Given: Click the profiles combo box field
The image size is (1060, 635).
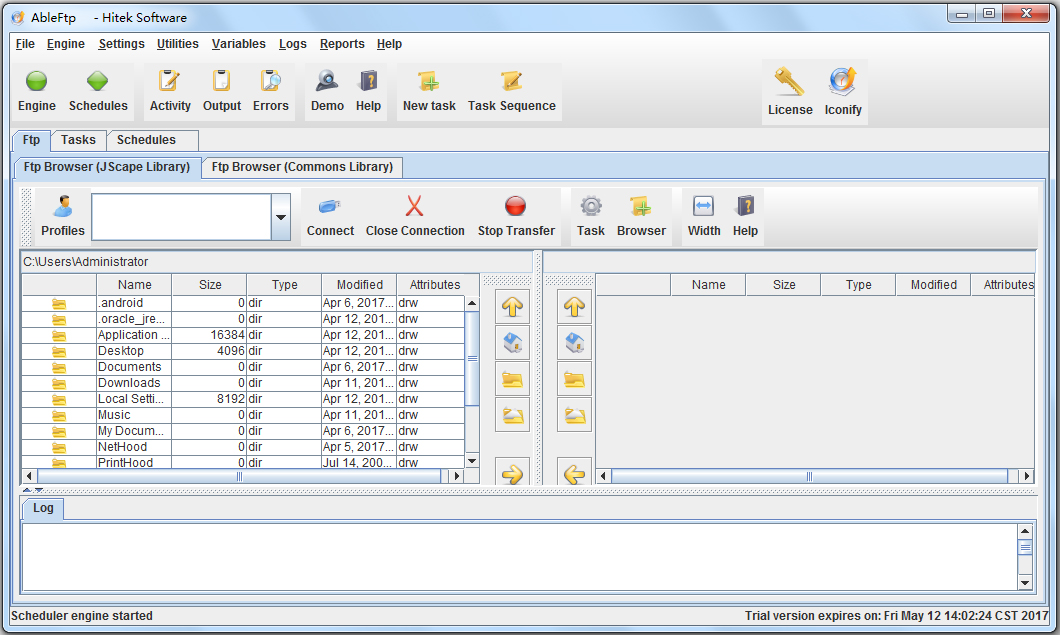Looking at the screenshot, I should [x=181, y=217].
